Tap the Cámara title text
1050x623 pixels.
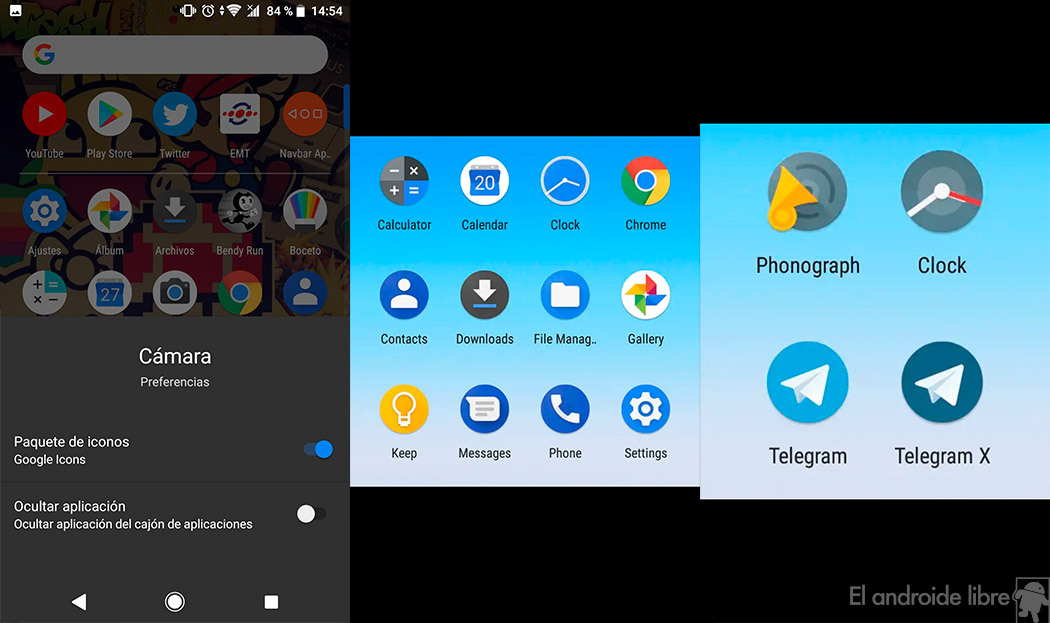point(175,356)
